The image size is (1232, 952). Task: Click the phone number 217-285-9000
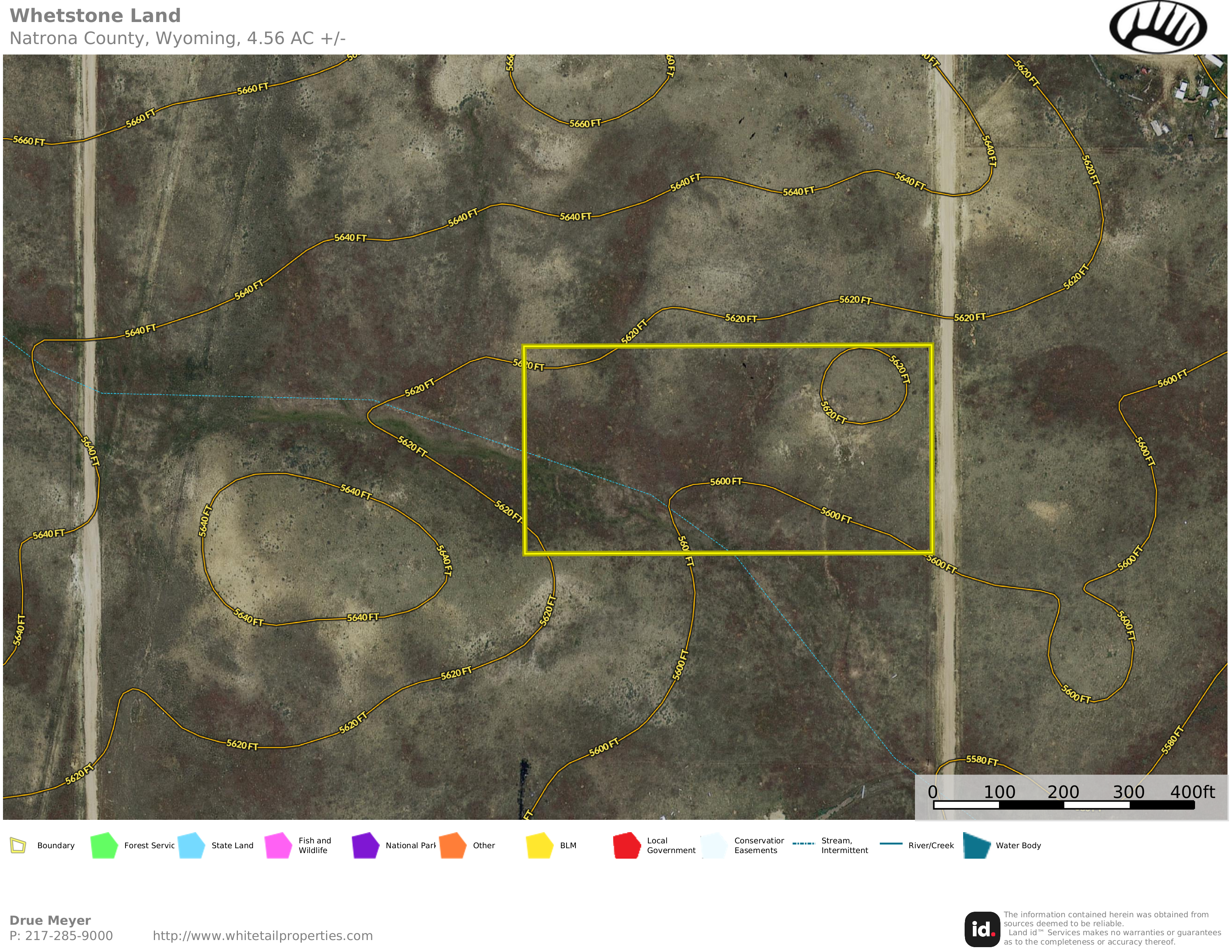(69, 936)
